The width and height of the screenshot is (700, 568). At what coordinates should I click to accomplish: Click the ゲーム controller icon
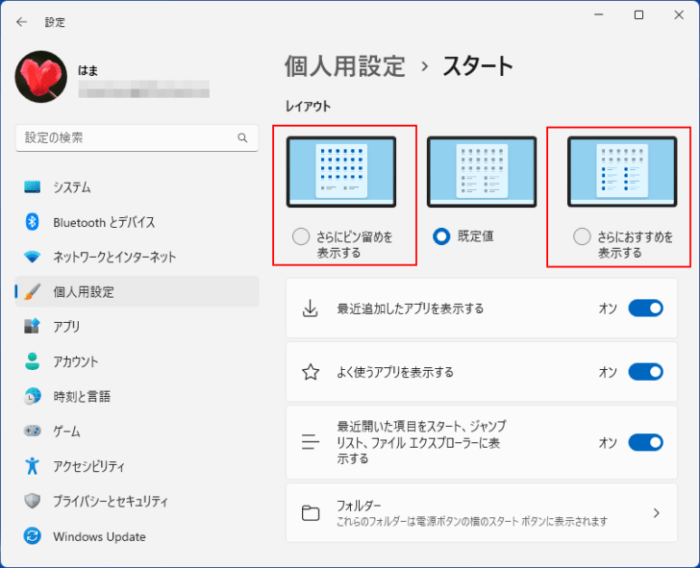point(32,431)
